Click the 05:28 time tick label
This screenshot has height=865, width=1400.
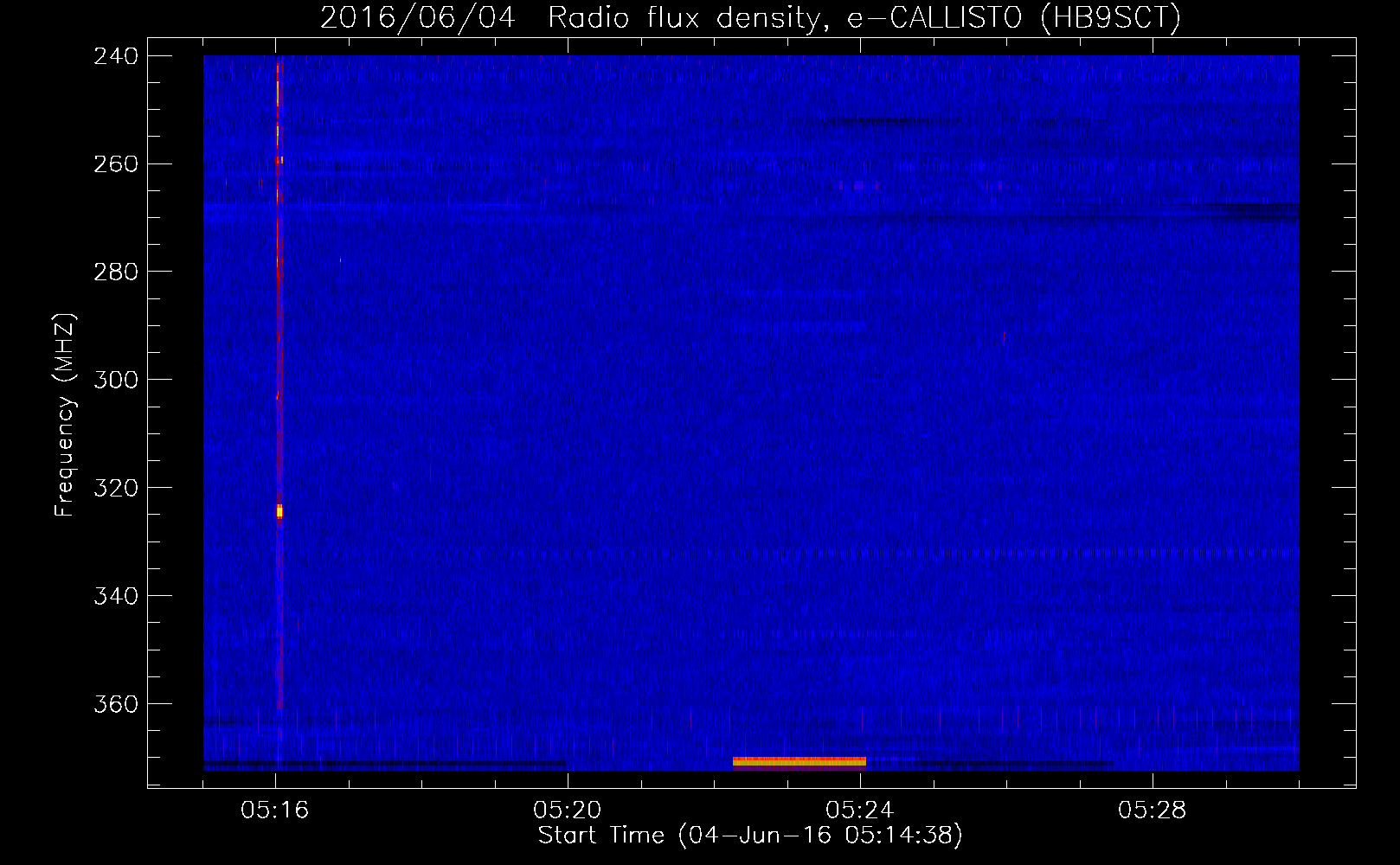[x=1153, y=811]
